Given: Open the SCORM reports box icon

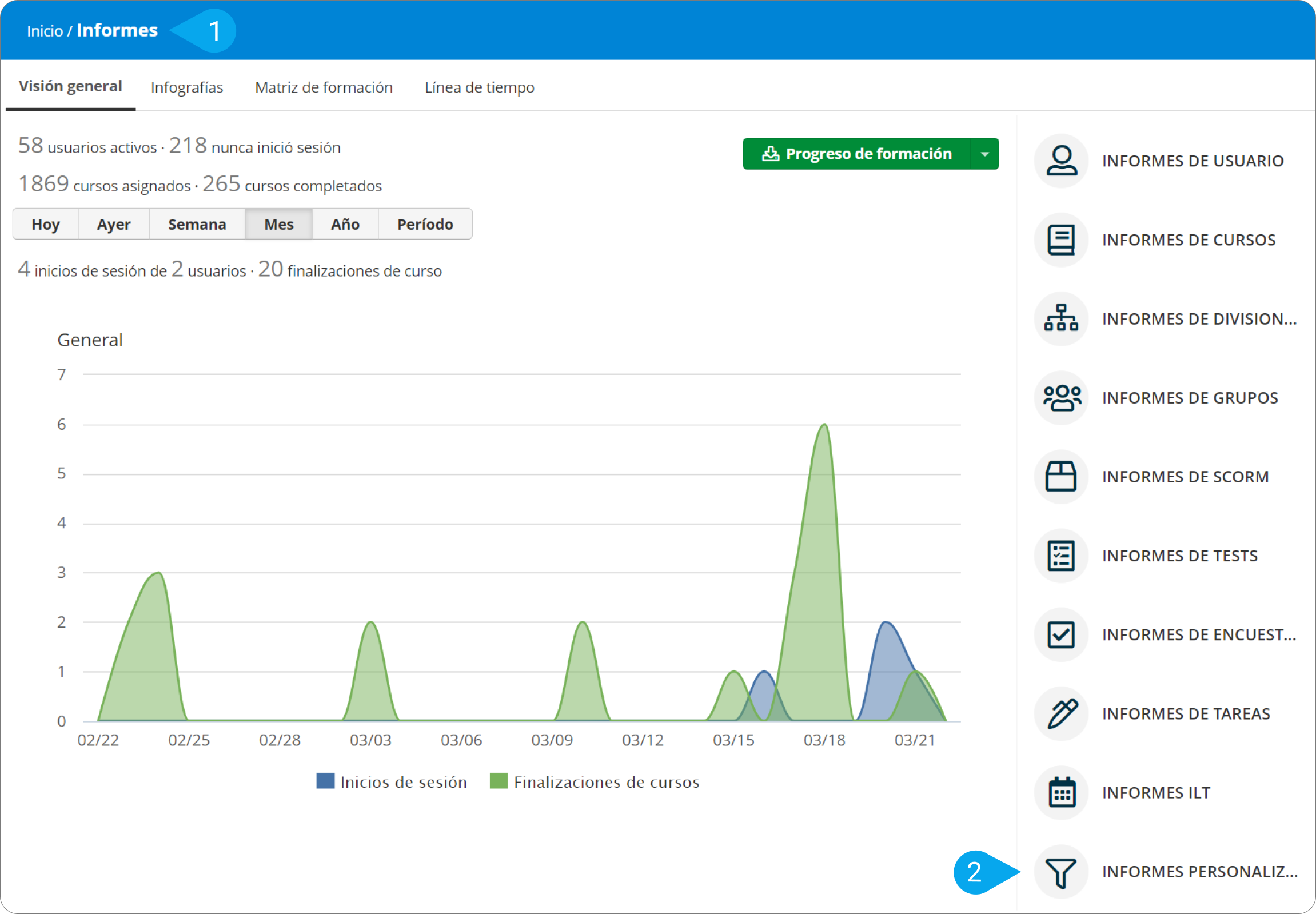Looking at the screenshot, I should tap(1061, 477).
